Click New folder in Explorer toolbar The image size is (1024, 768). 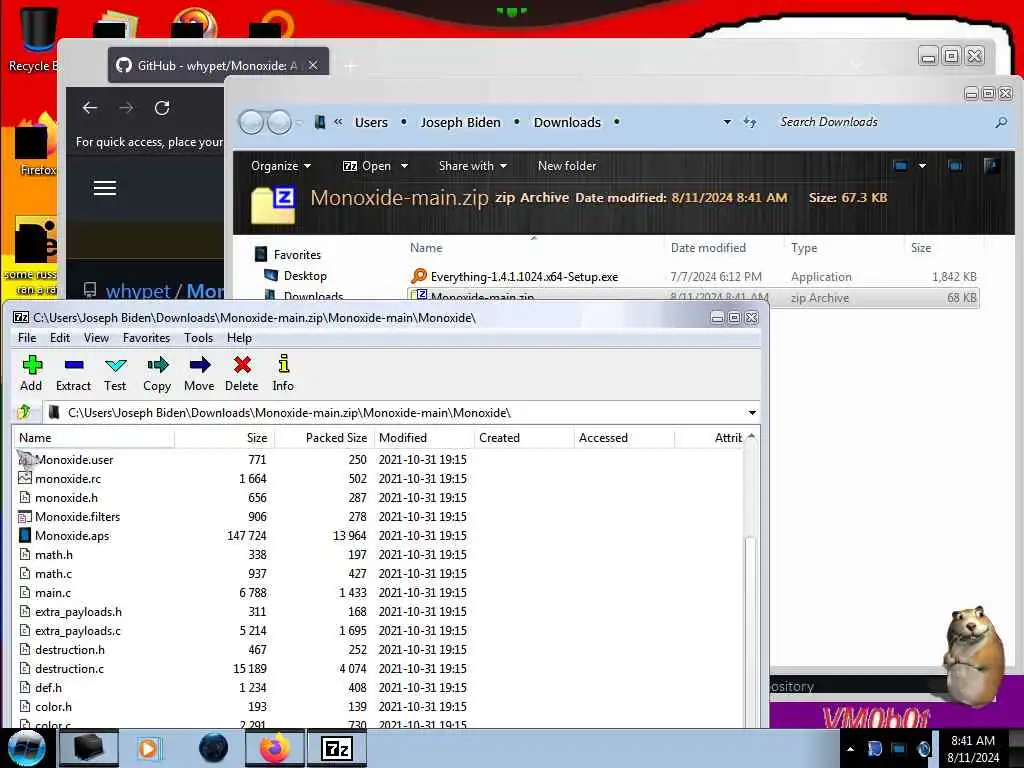coord(567,166)
